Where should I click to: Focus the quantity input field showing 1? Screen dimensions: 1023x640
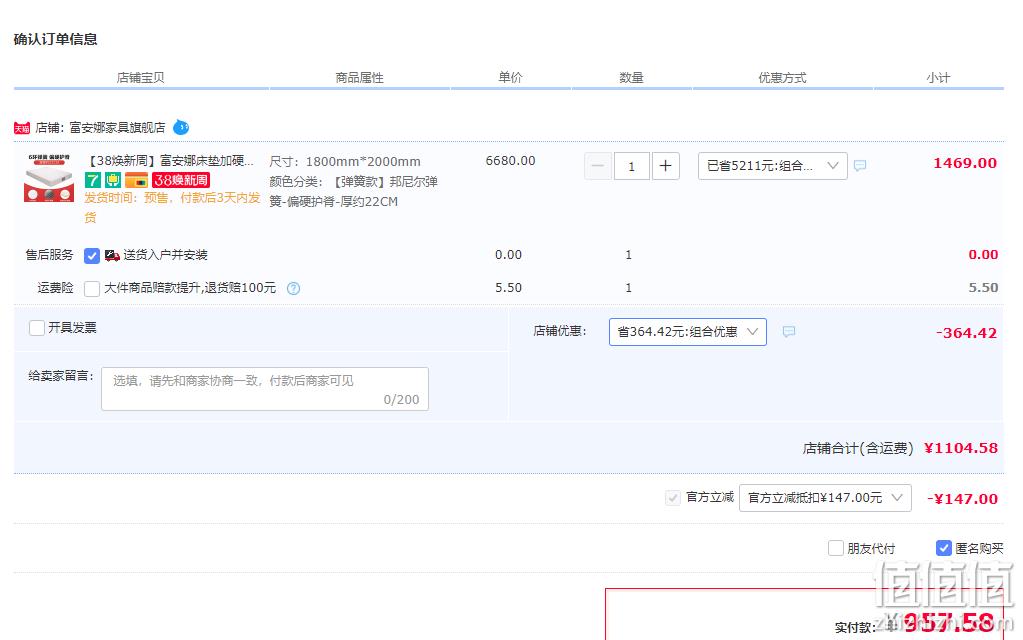point(632,166)
